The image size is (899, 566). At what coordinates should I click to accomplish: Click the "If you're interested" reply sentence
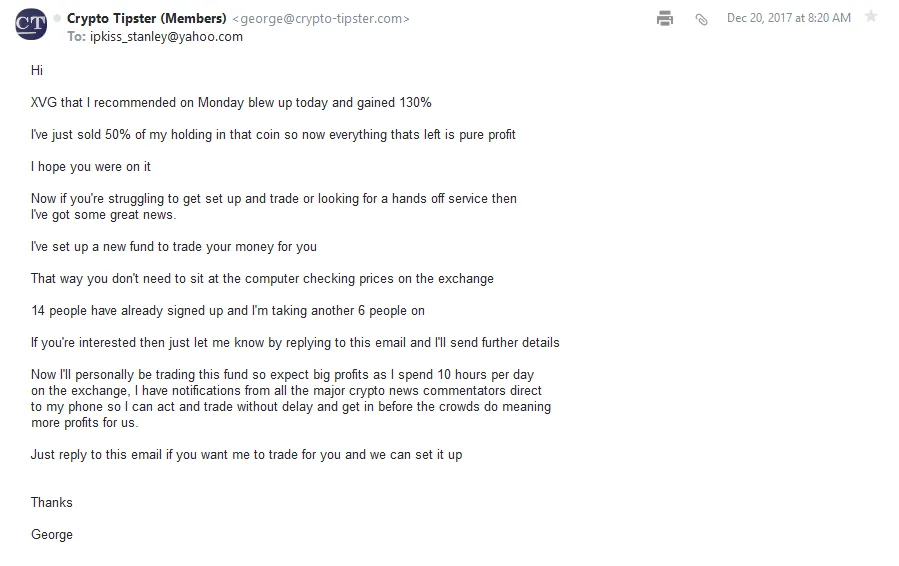coord(295,343)
